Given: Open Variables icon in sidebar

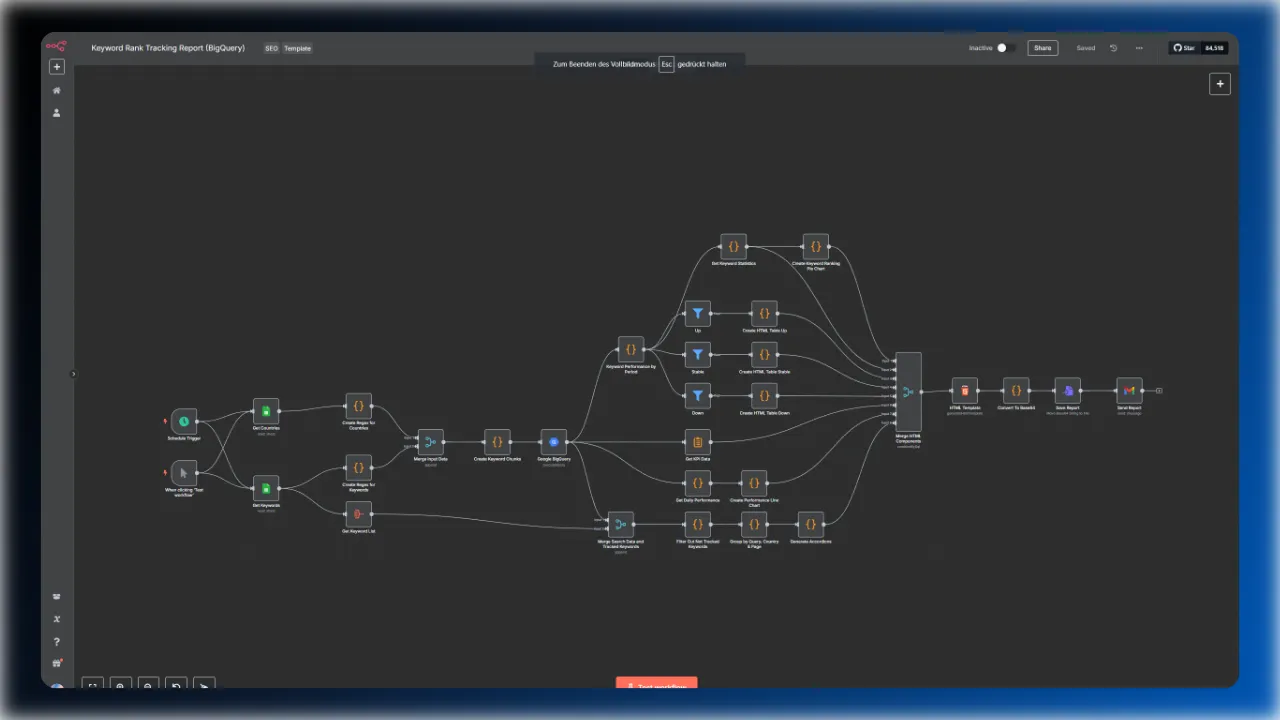Looking at the screenshot, I should [x=57, y=620].
